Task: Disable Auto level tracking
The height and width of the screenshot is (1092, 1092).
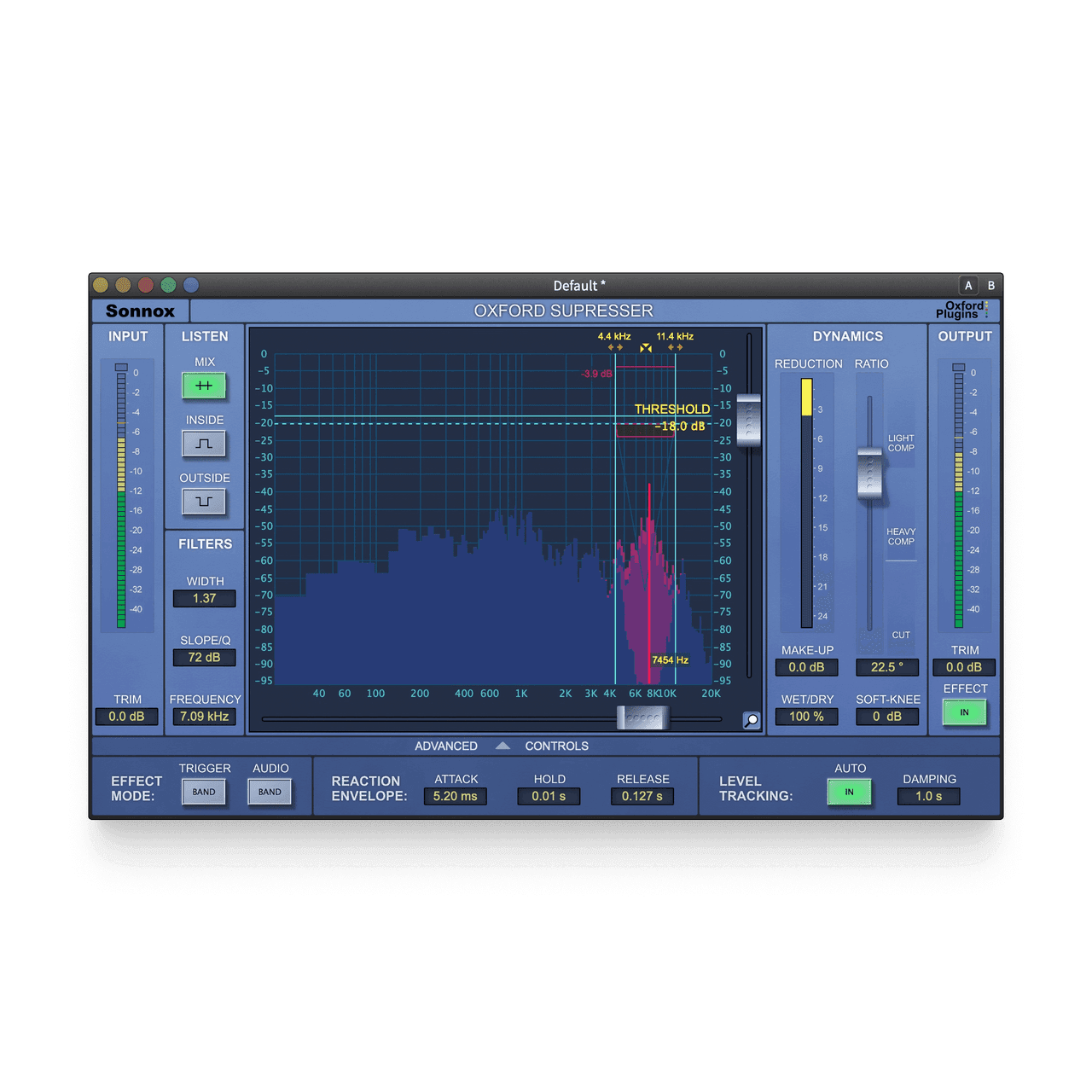Action: click(x=849, y=792)
